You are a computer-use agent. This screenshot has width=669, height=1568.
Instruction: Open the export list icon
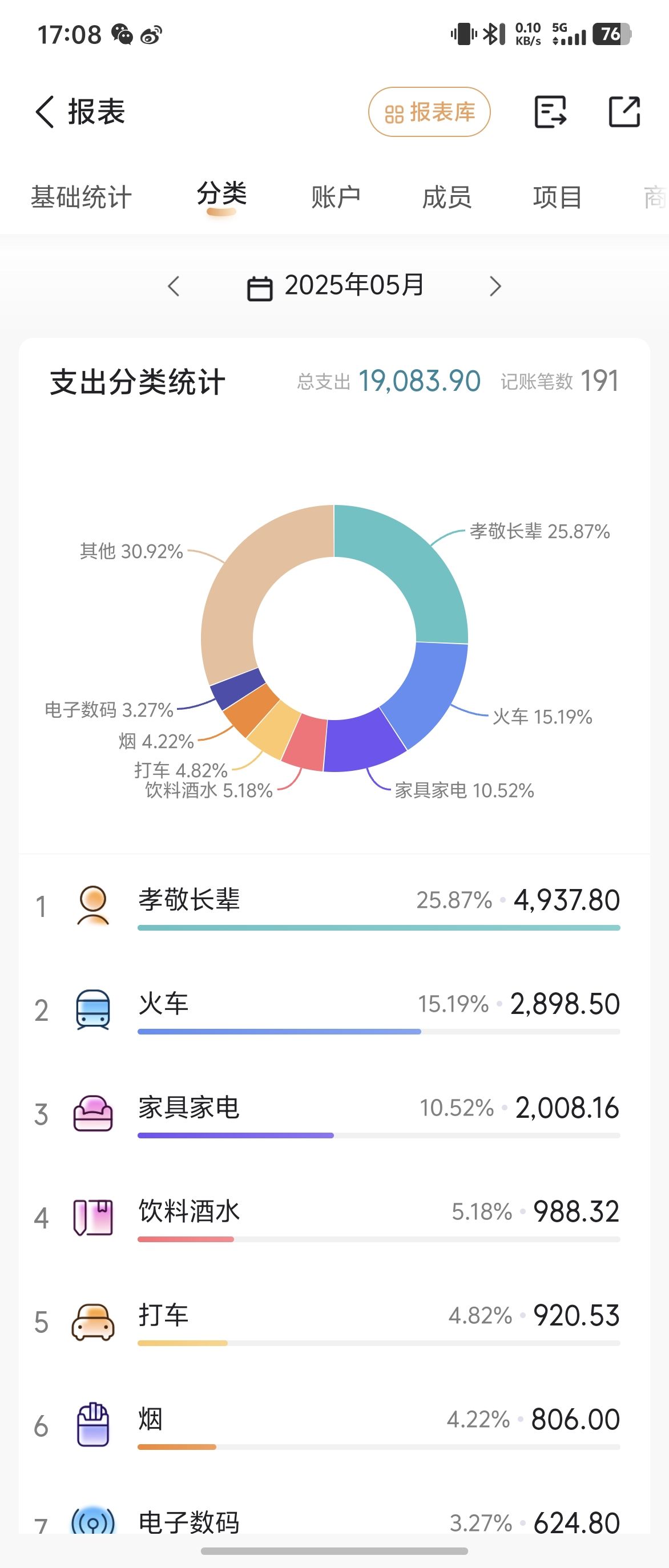pos(550,112)
